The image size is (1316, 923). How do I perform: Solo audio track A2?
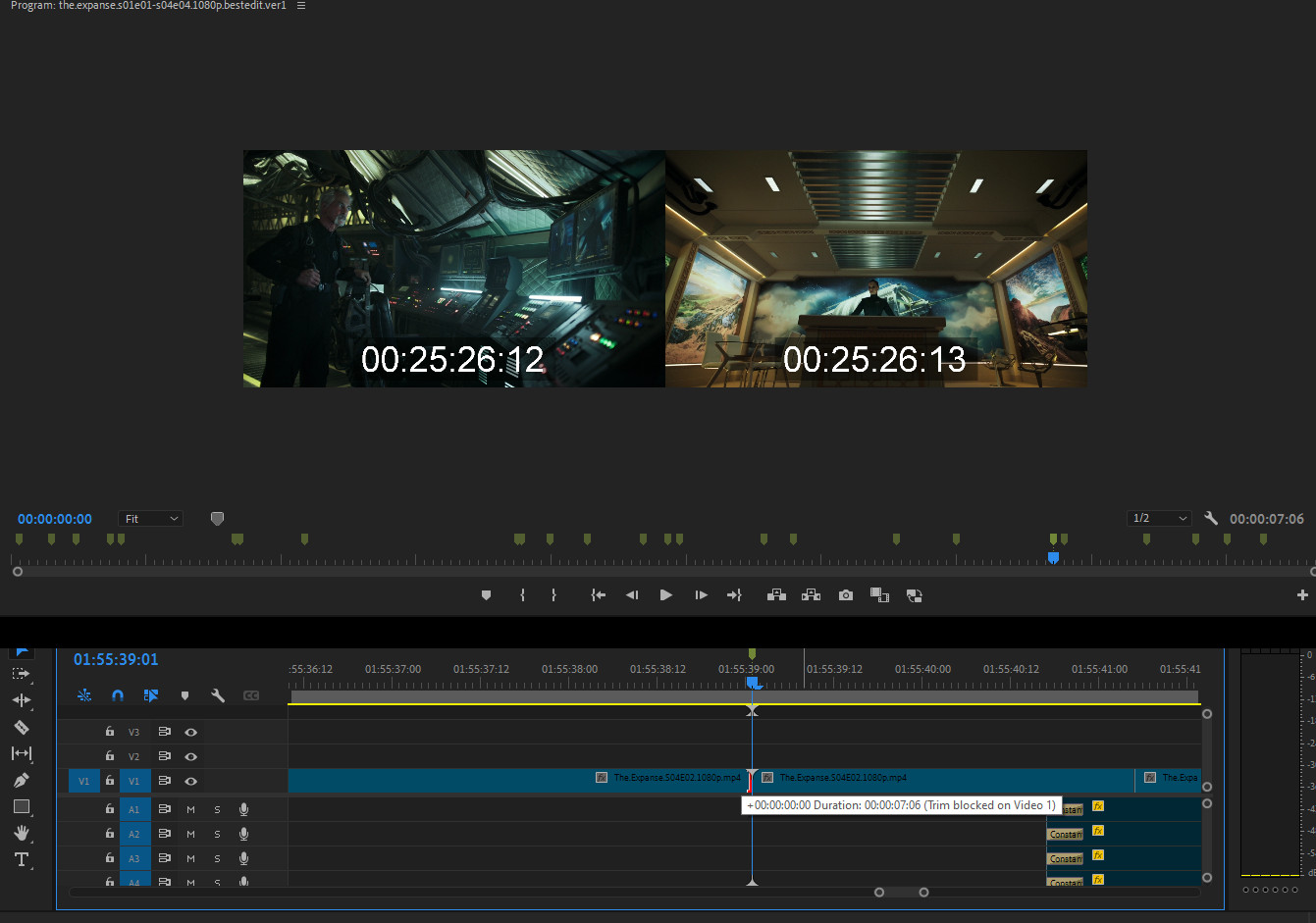point(217,835)
